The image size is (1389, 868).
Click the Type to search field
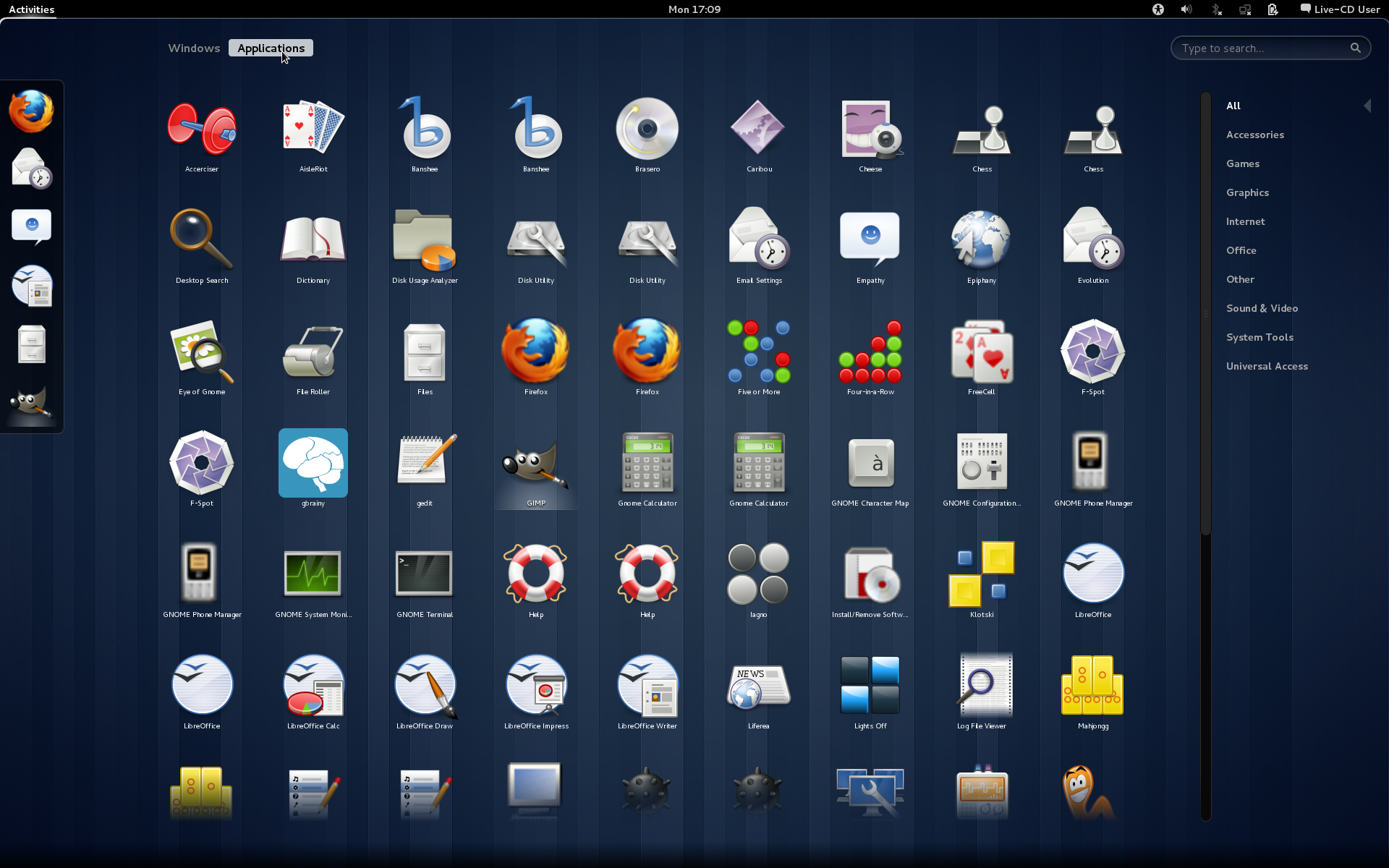(1270, 48)
